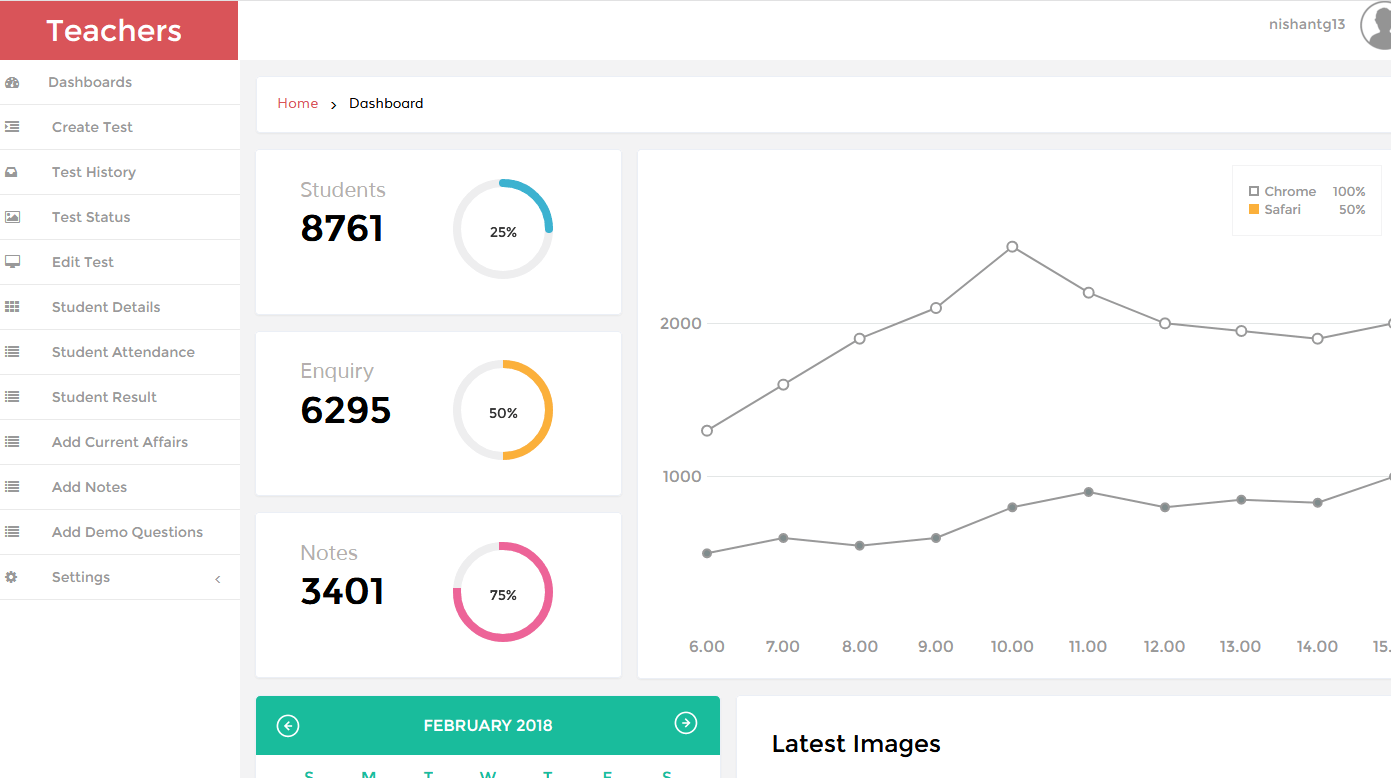Go to previous month in calendar

click(288, 726)
